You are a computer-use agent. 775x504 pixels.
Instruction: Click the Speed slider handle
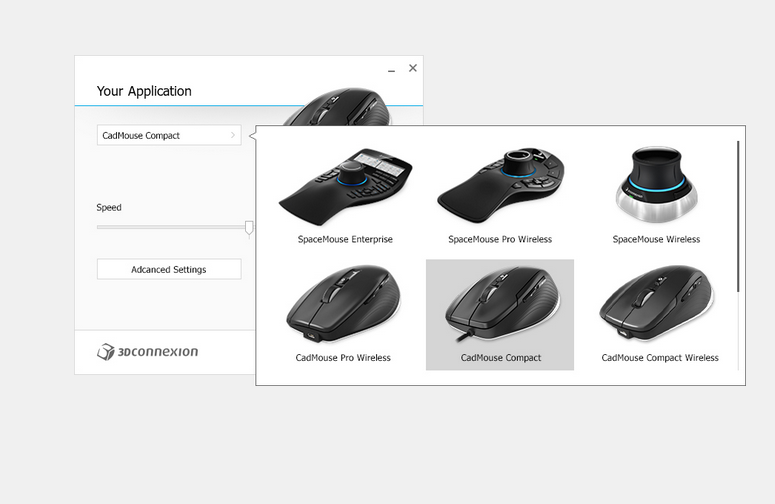click(249, 229)
